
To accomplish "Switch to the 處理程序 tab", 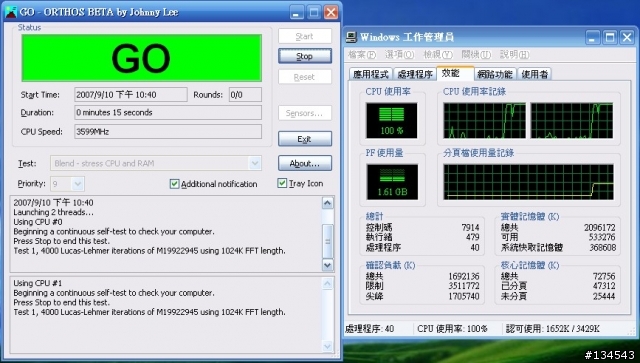I will [415, 74].
